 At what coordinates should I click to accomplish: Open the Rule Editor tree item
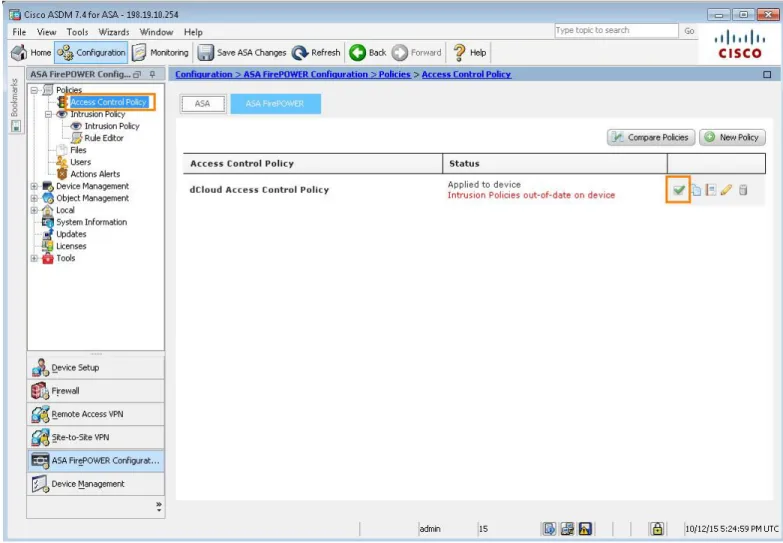(x=104, y=138)
